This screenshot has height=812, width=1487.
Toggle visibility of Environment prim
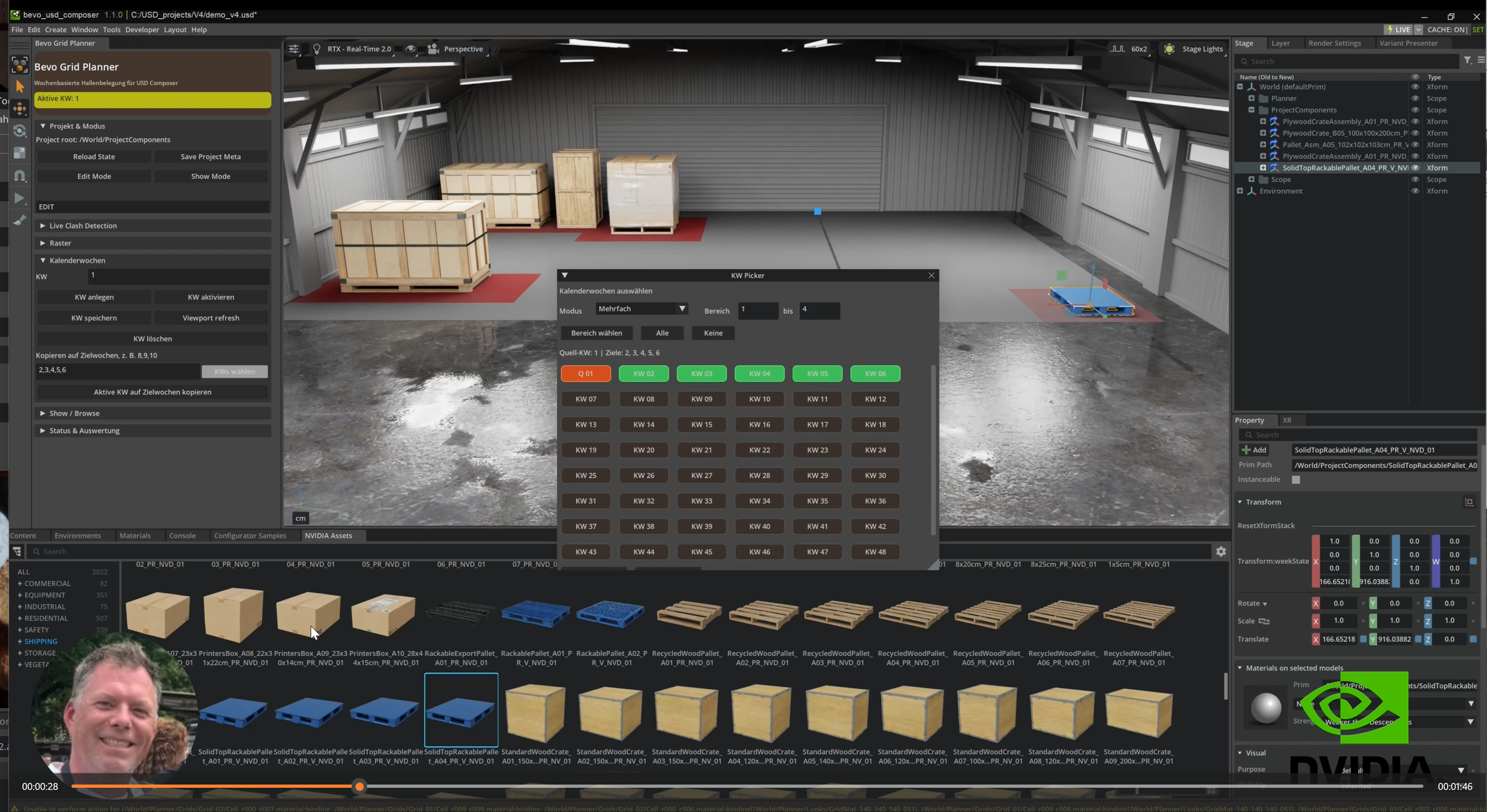pyautogui.click(x=1415, y=191)
